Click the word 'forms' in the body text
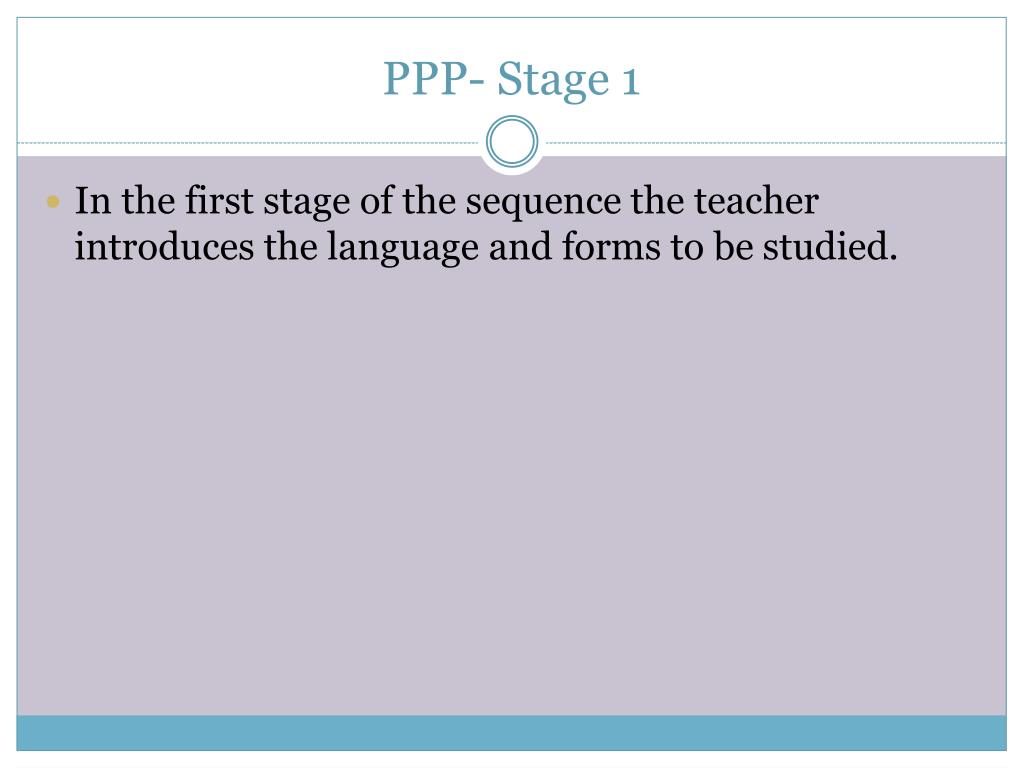The image size is (1024, 768). coord(611,246)
